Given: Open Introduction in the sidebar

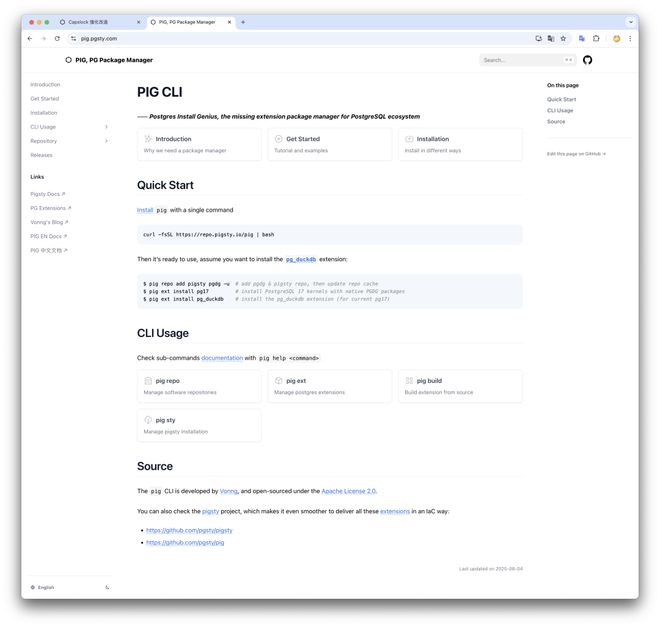Looking at the screenshot, I should 45,85.
